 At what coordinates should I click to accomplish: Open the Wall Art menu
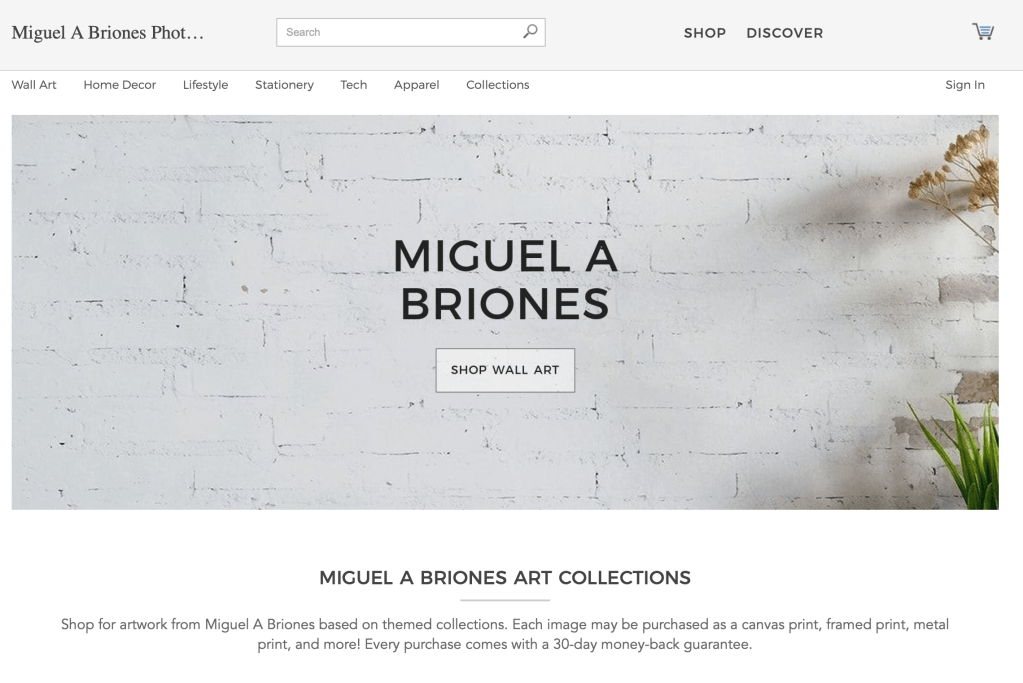click(x=34, y=85)
